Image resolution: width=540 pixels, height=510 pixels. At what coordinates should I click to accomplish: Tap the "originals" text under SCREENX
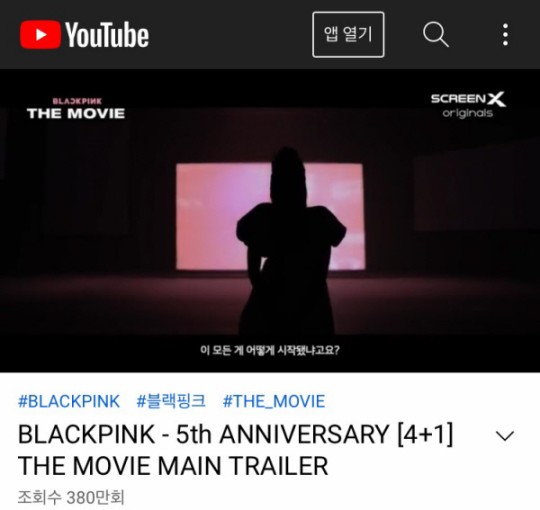[468, 113]
